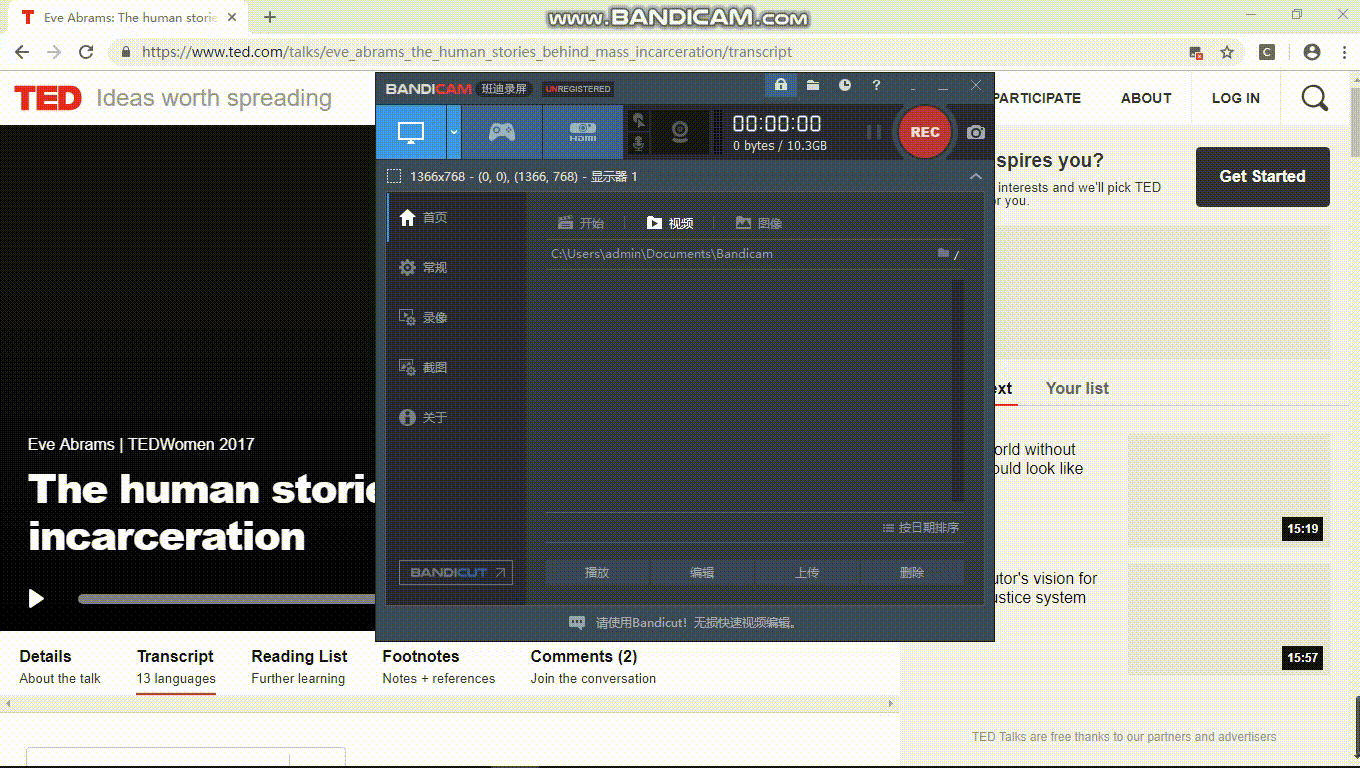Open 常规 general settings in sidebar

click(424, 268)
